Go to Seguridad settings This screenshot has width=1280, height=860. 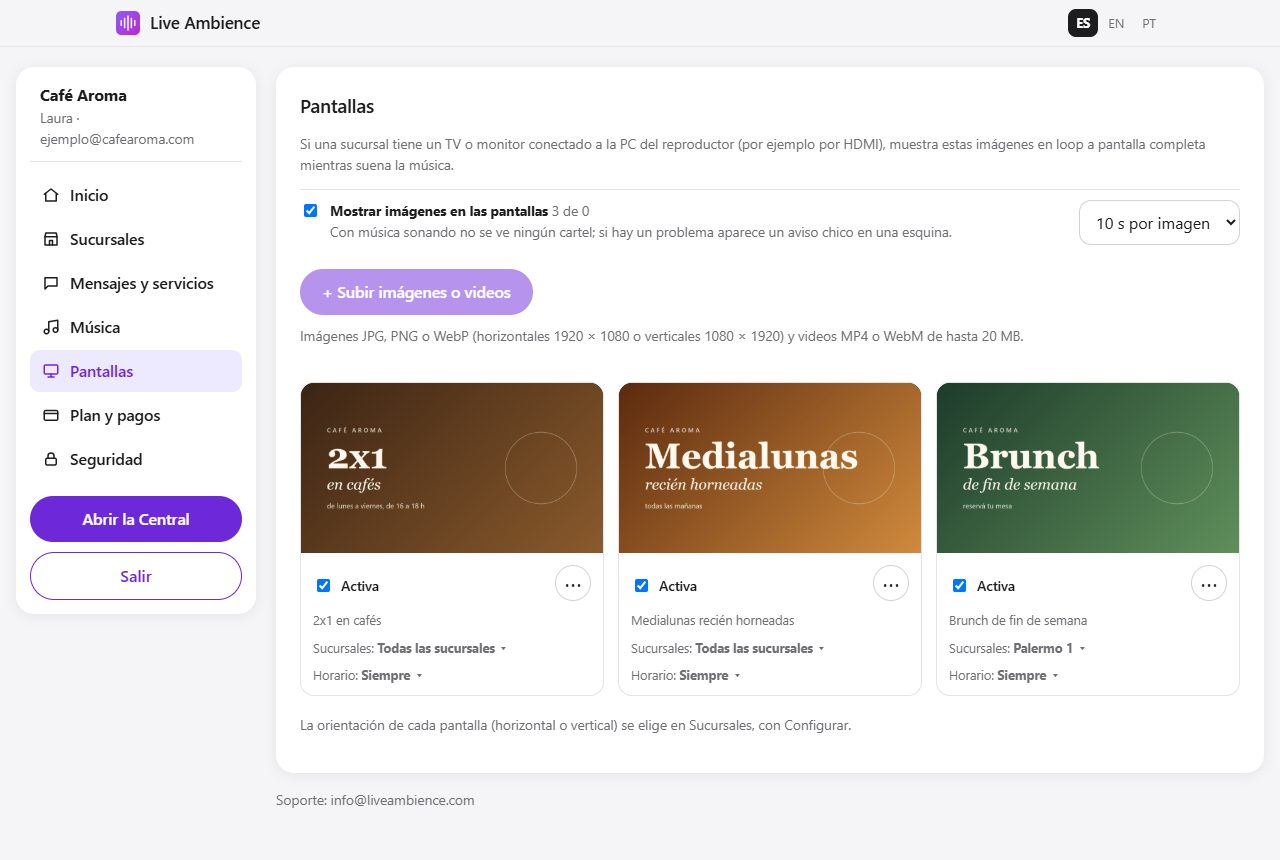[x=136, y=459]
